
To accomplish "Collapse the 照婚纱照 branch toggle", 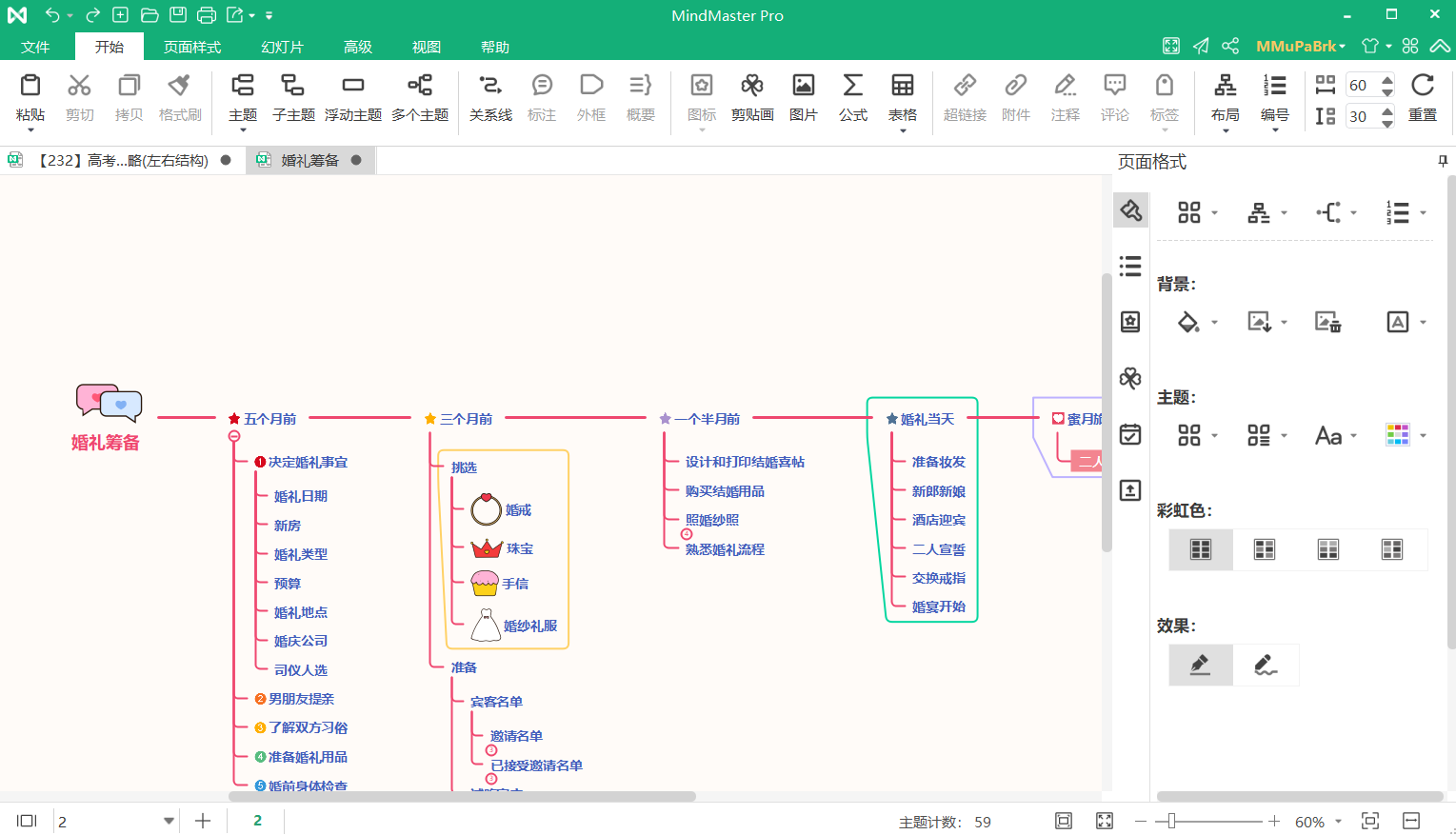I will (x=687, y=534).
